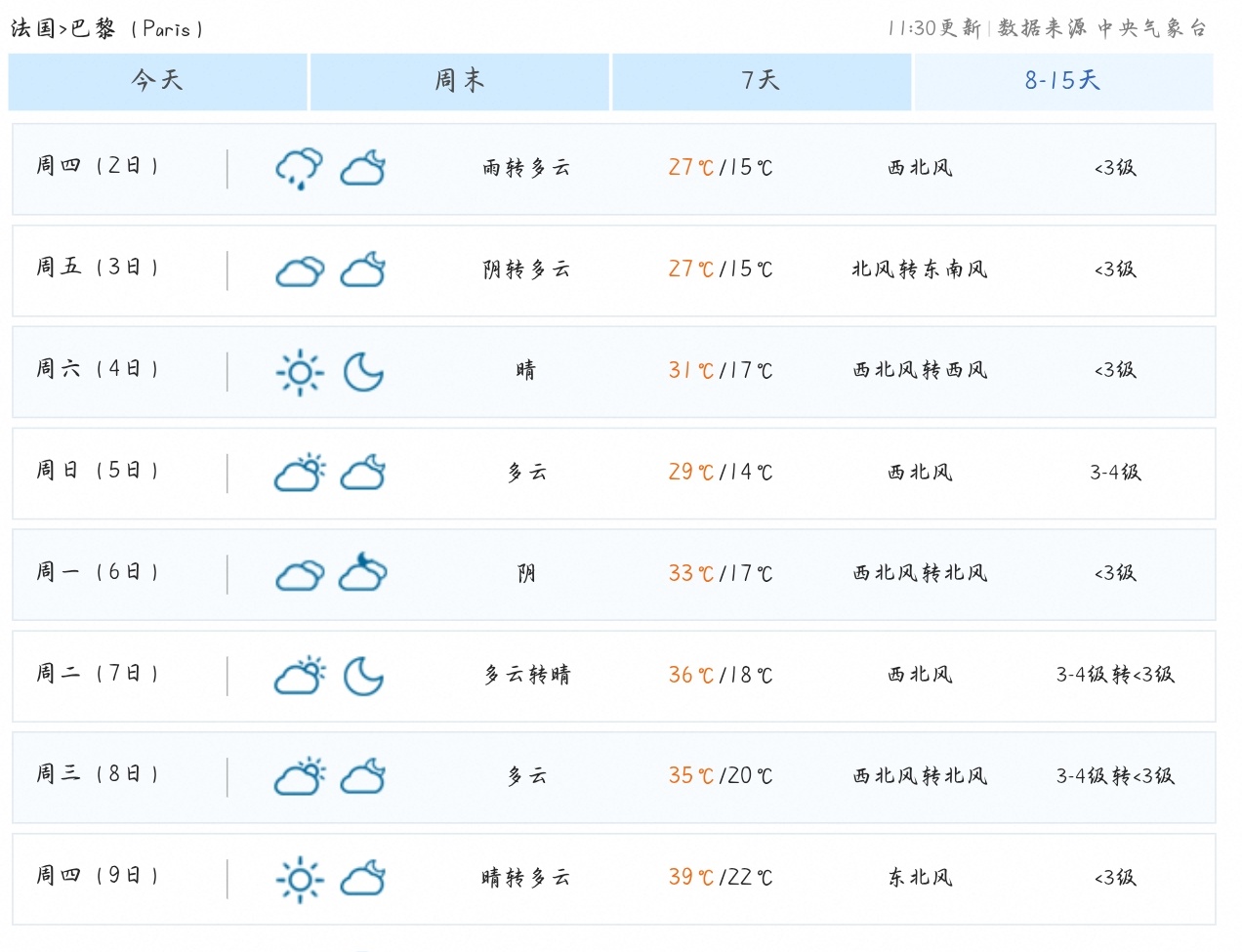Image resolution: width=1242 pixels, height=952 pixels.
Task: Select the 周二 (7日) date label
Action: coord(98,674)
